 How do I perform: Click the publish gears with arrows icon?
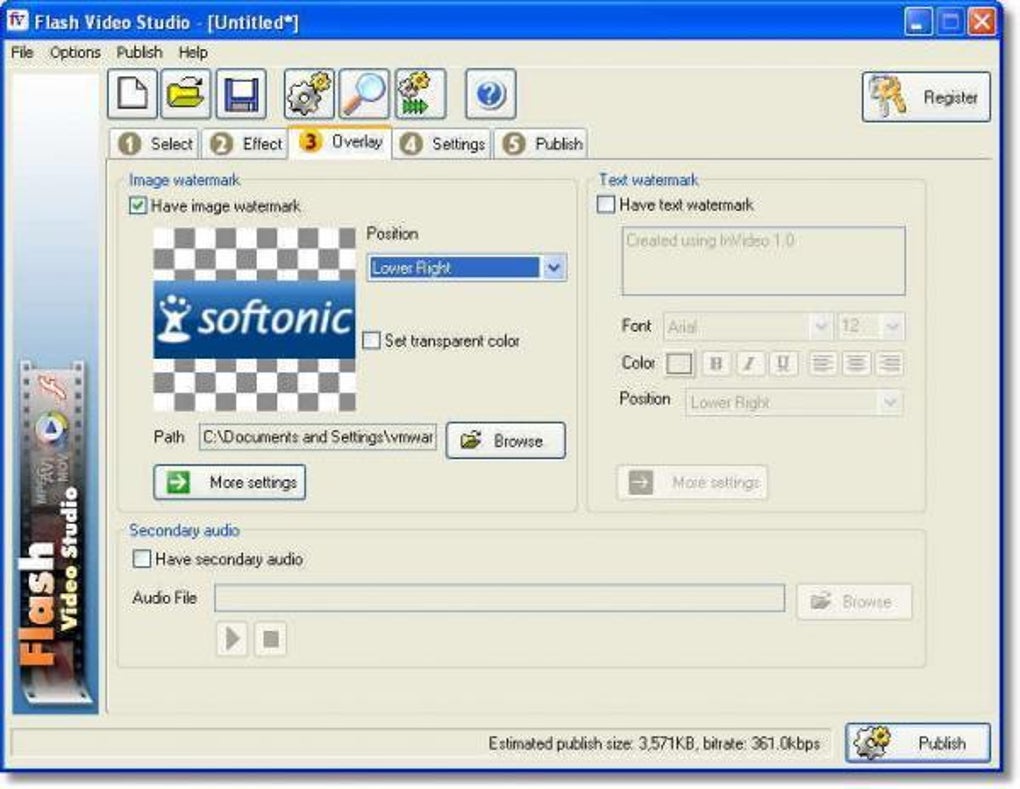tap(420, 94)
